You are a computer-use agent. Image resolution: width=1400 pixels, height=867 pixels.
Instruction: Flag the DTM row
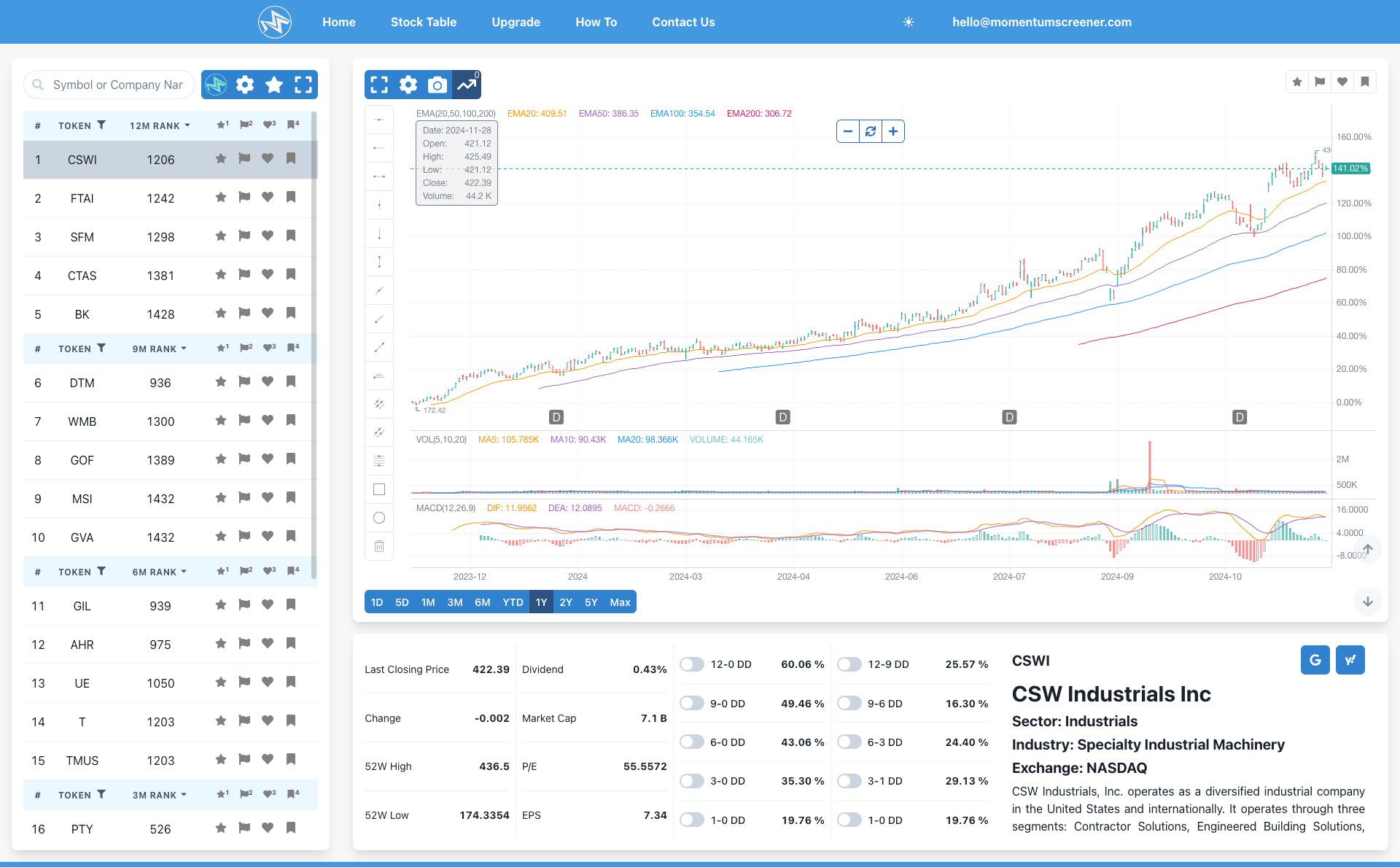244,381
